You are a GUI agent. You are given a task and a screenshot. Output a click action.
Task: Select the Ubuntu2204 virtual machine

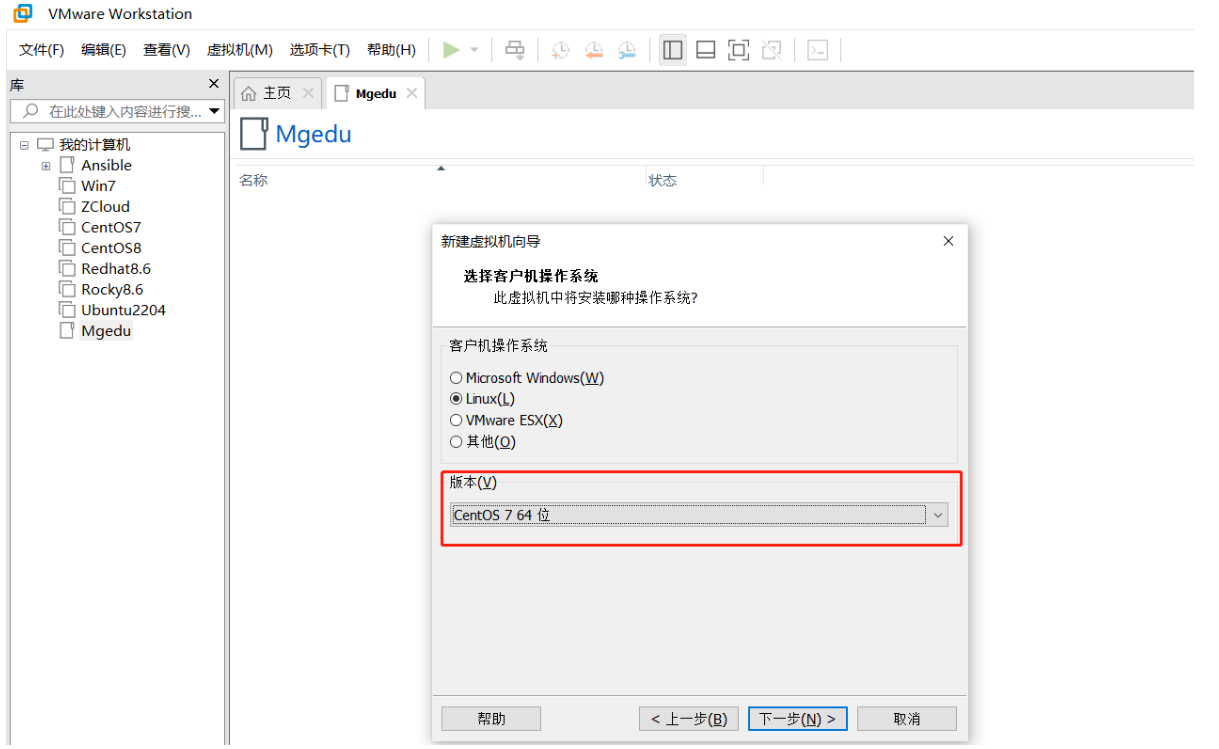(x=123, y=310)
